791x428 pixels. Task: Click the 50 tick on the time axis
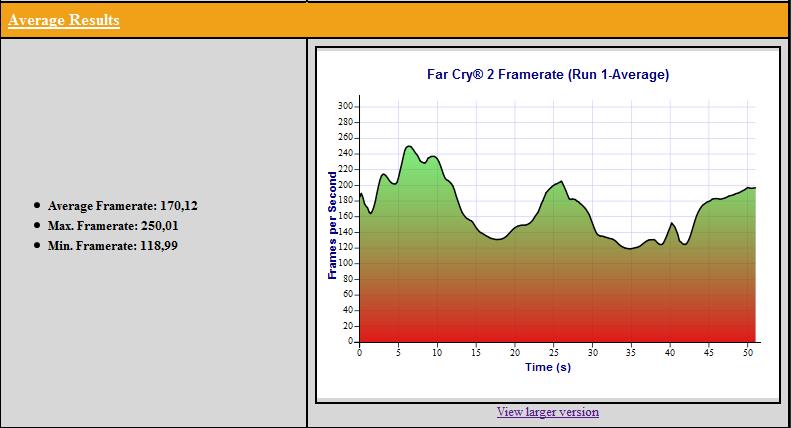pyautogui.click(x=748, y=353)
